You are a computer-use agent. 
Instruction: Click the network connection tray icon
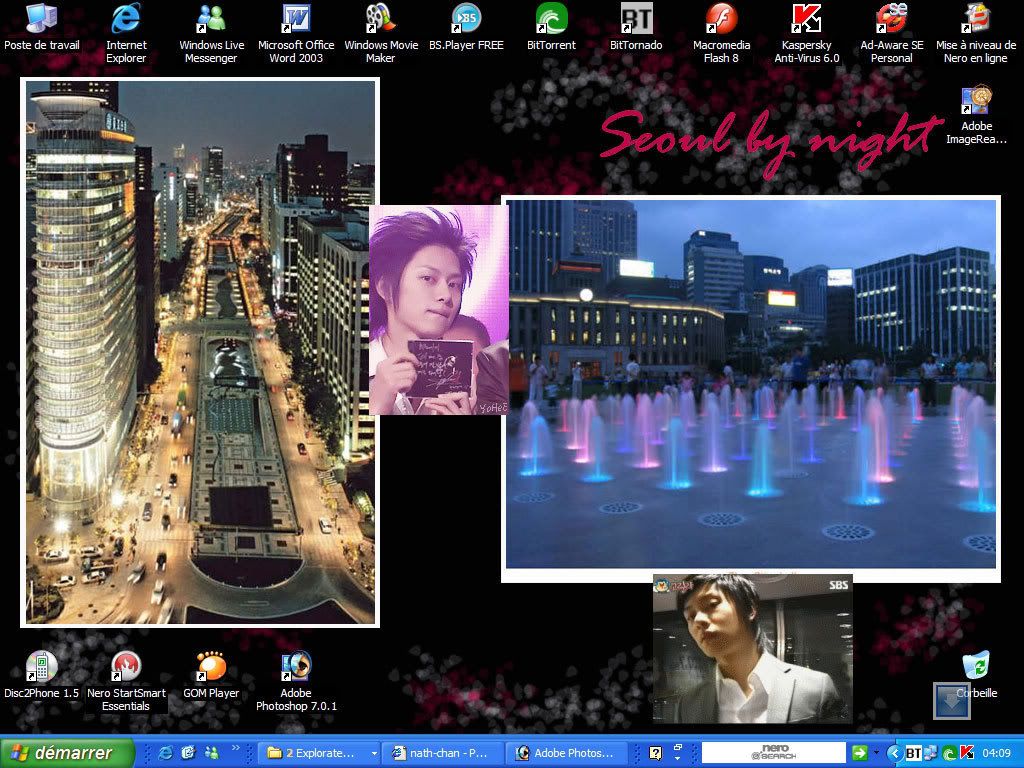(x=931, y=753)
